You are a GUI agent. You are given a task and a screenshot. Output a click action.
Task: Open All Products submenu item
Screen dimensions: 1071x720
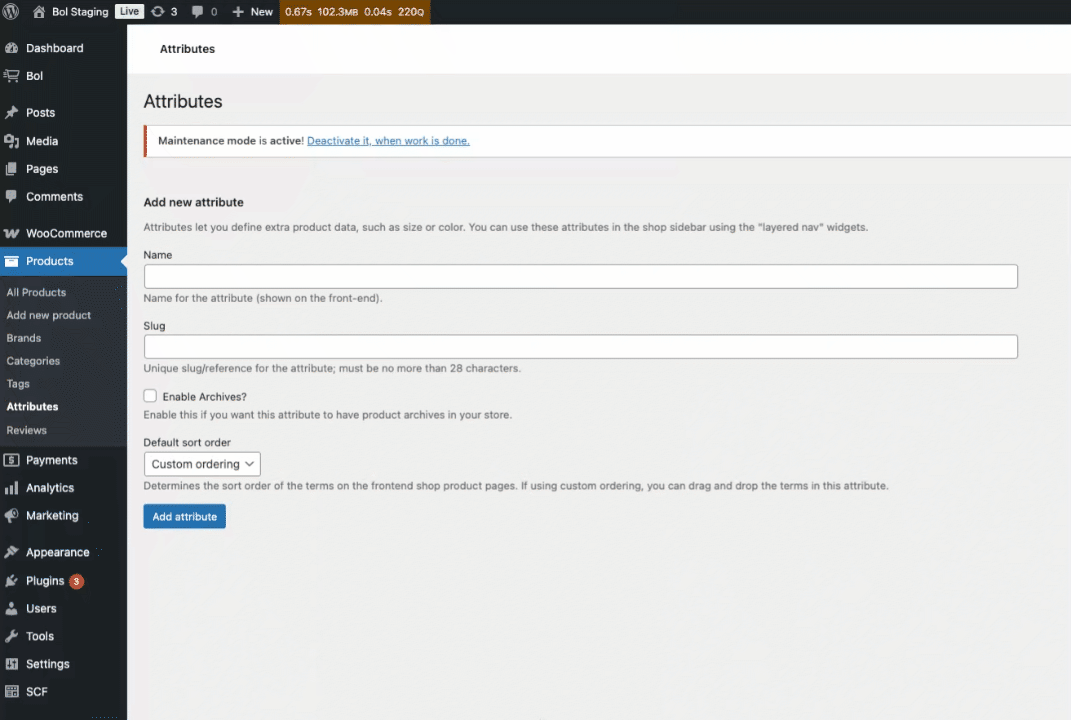point(36,292)
